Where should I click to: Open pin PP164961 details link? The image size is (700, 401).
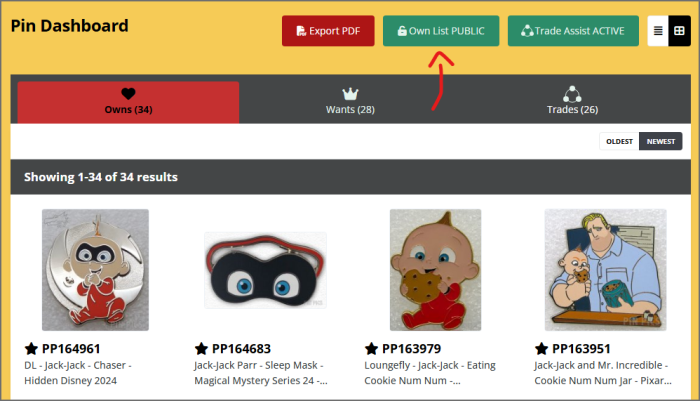tap(71, 349)
